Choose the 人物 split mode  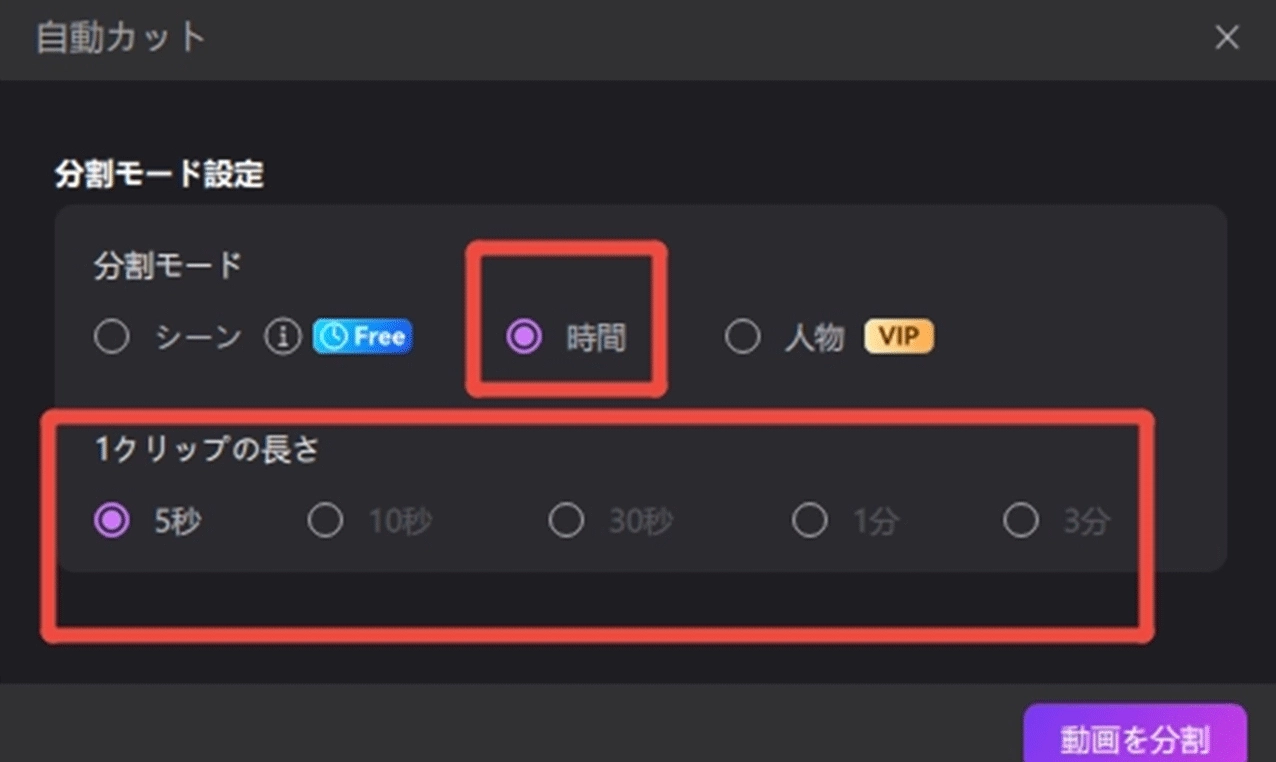tap(743, 337)
